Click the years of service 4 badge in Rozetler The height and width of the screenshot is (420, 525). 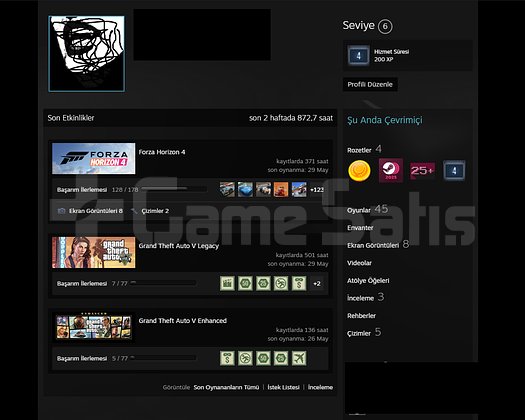tap(454, 170)
